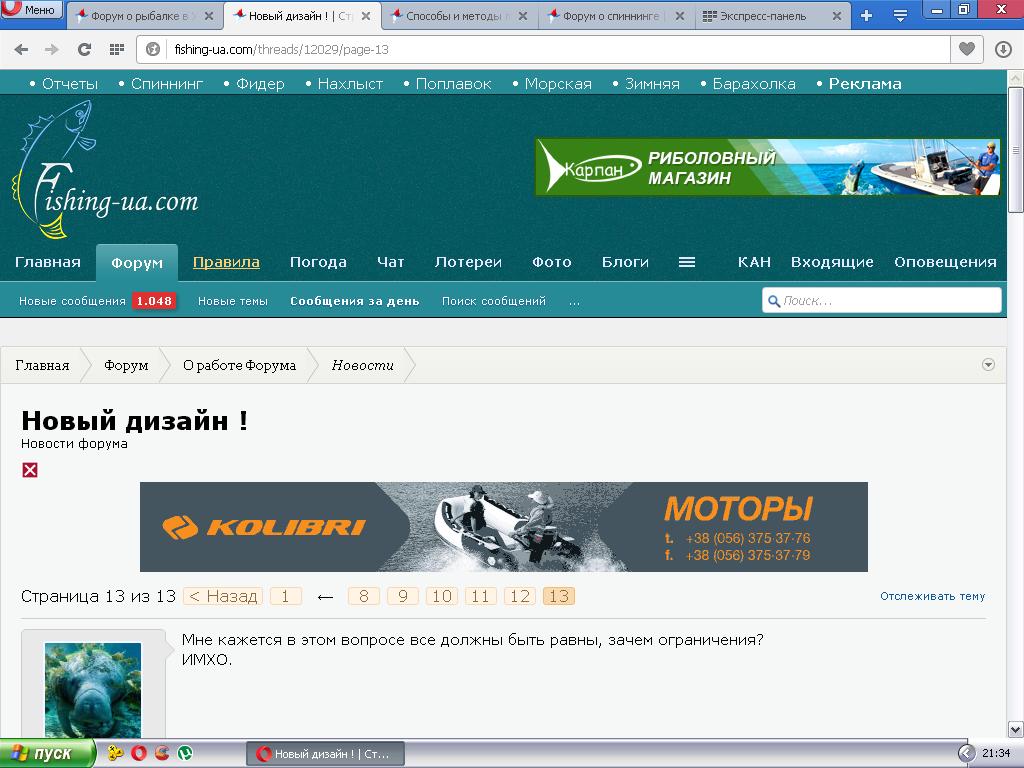1024x768 pixels.
Task: Open the Правила navigation tab
Action: click(226, 262)
